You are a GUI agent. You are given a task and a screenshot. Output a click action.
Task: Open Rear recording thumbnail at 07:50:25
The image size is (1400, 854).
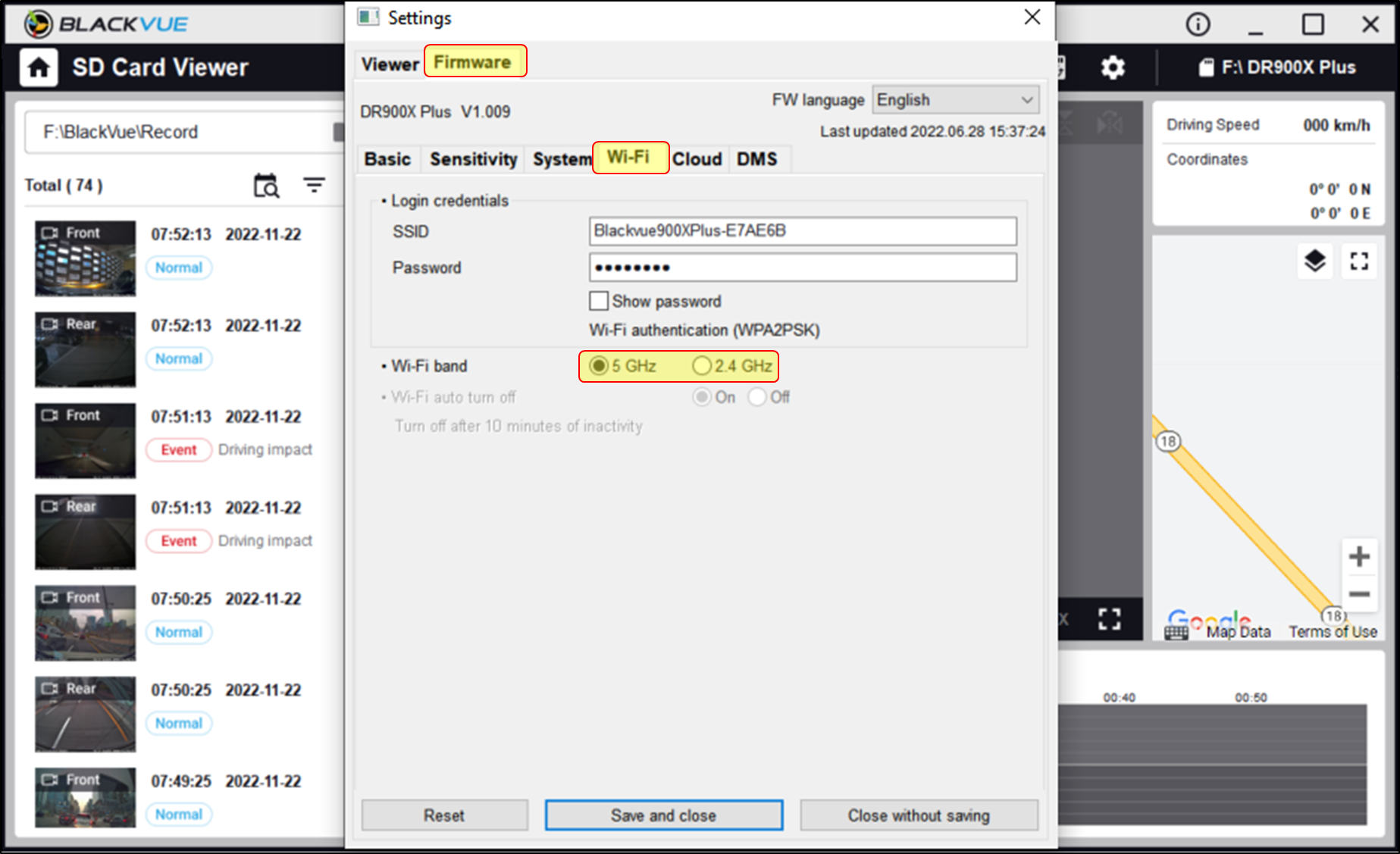tap(86, 714)
